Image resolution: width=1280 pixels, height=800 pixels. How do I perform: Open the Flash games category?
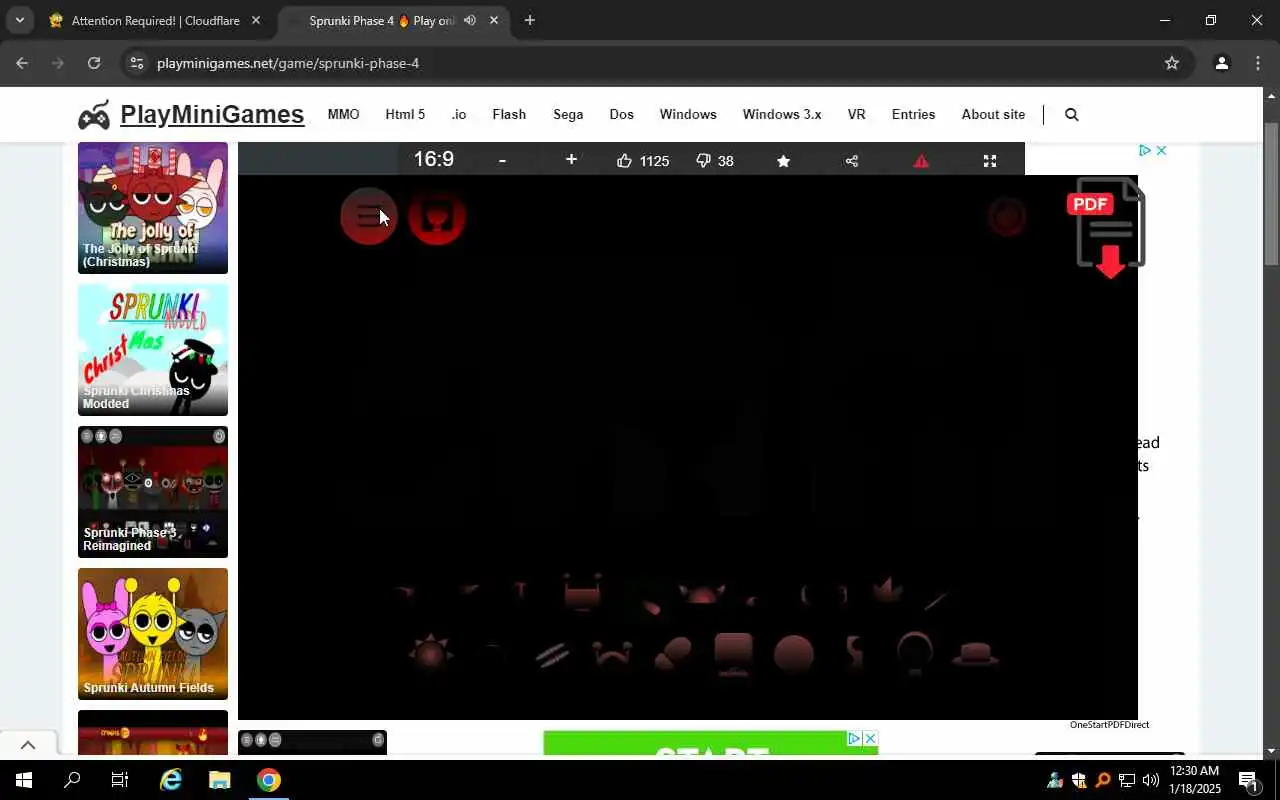pyautogui.click(x=509, y=114)
